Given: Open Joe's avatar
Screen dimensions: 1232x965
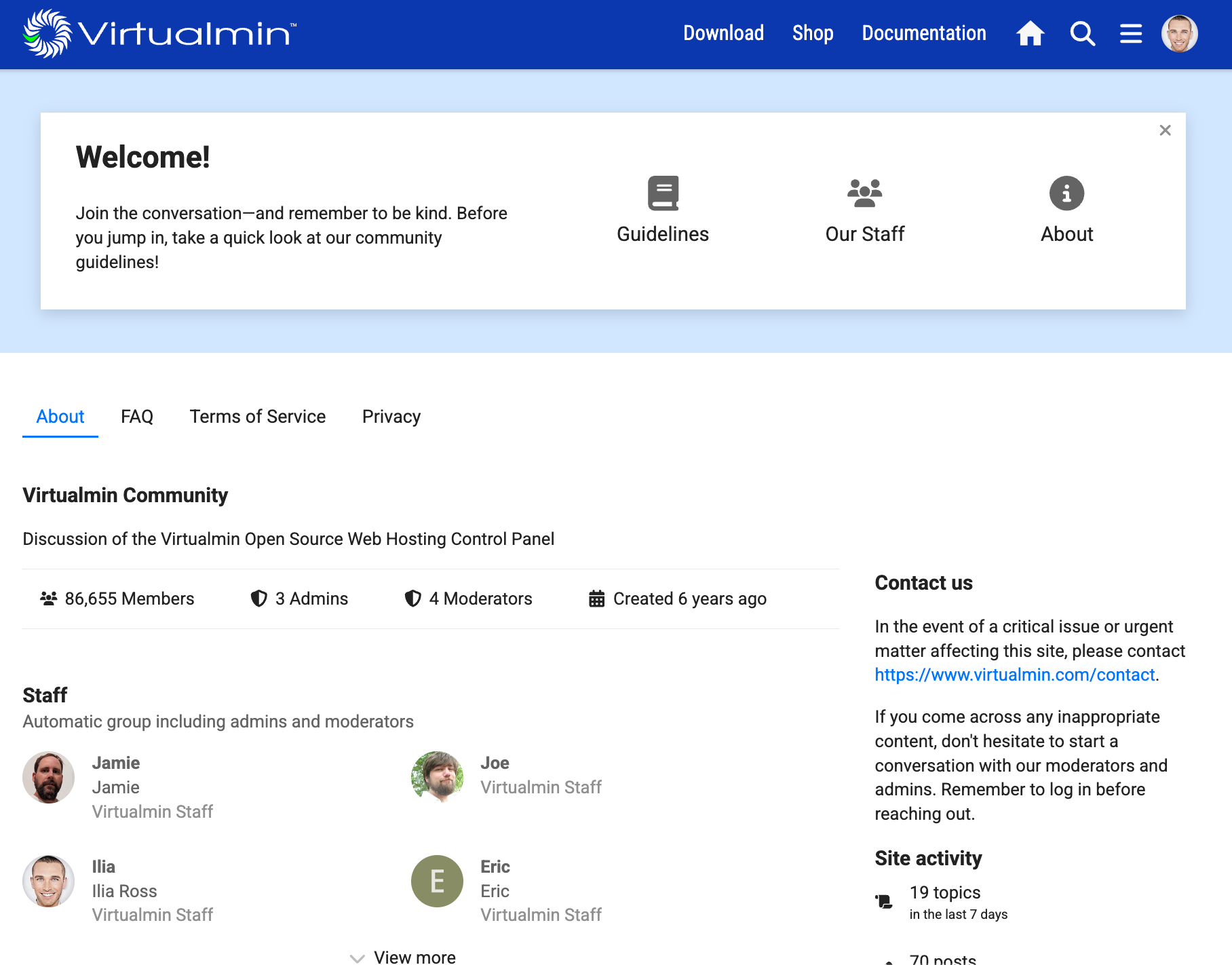Looking at the screenshot, I should tap(437, 777).
